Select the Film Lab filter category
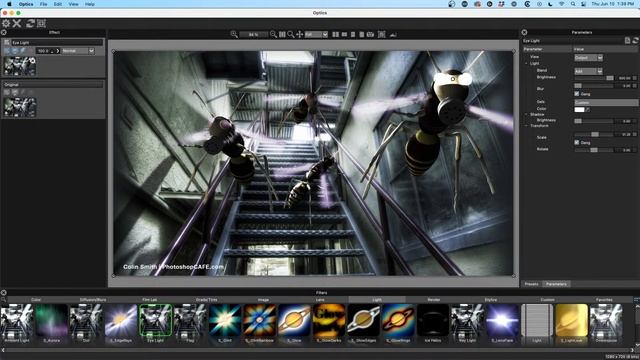Image resolution: width=640 pixels, height=360 pixels. tap(149, 300)
